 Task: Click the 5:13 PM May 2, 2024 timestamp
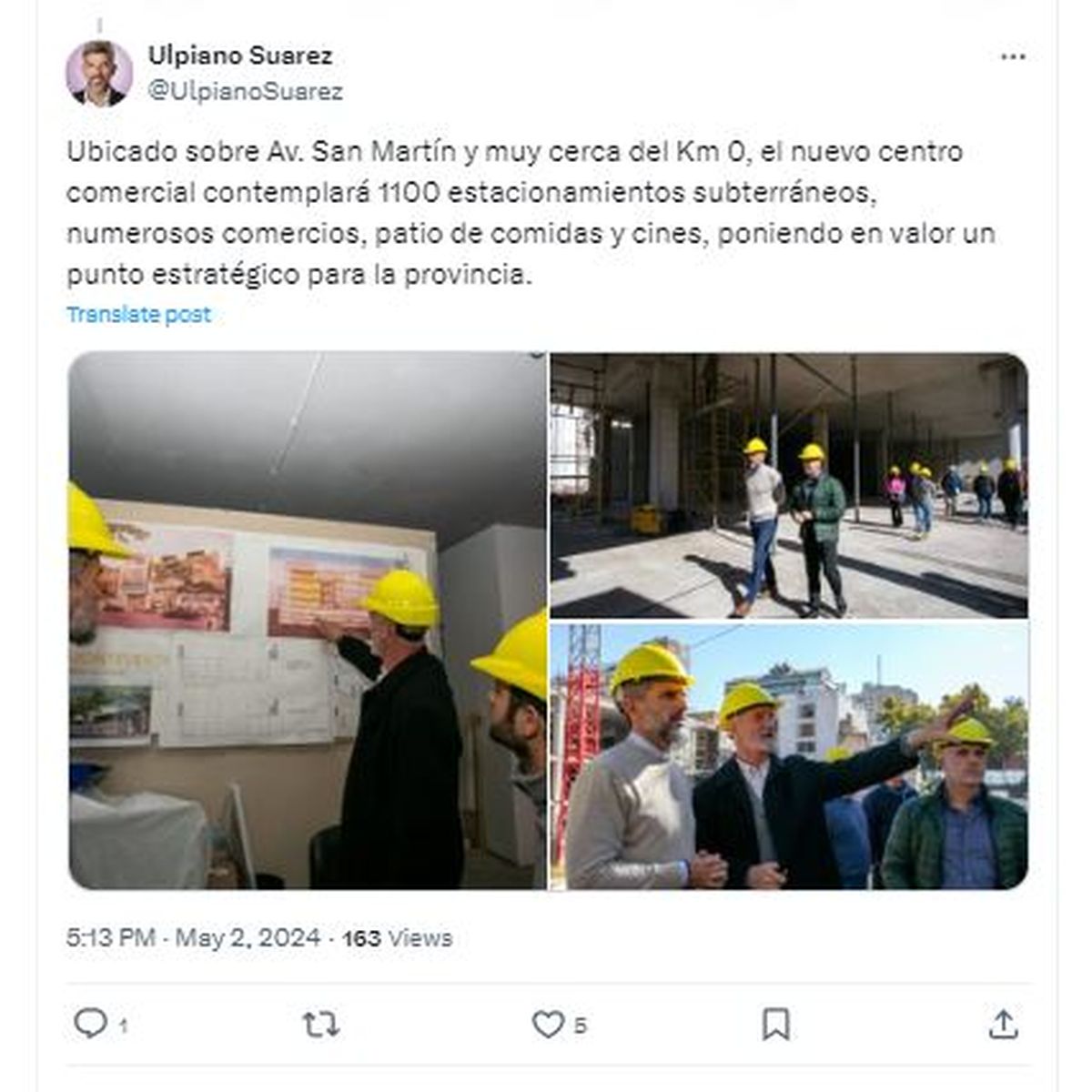tap(193, 938)
